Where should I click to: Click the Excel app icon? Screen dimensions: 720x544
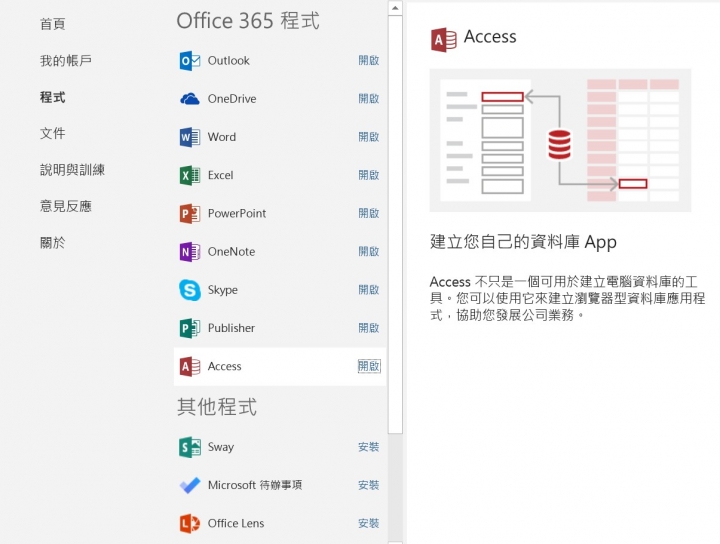[190, 175]
